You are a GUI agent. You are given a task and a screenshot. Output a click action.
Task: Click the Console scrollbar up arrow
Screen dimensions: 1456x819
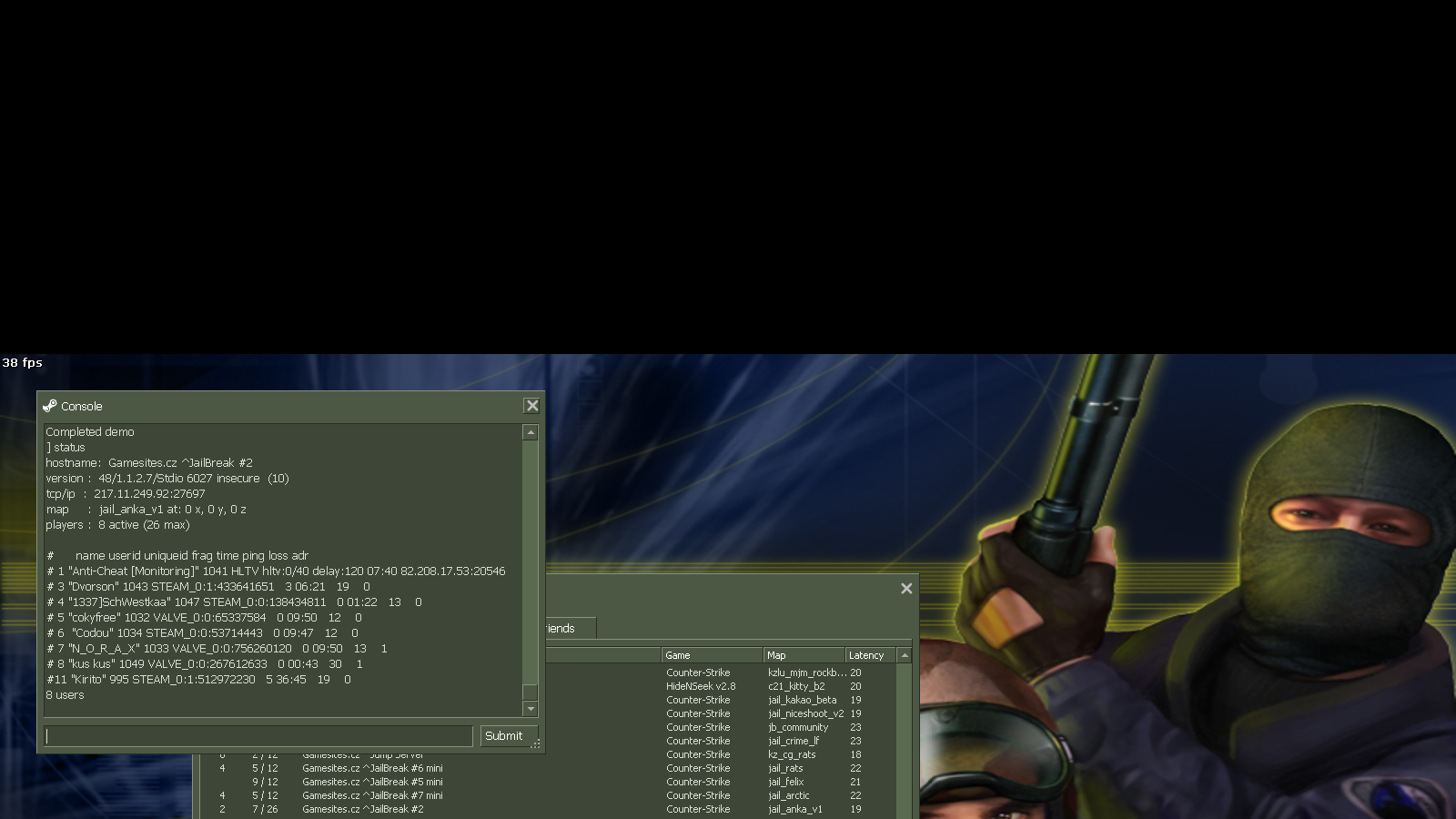[x=531, y=433]
